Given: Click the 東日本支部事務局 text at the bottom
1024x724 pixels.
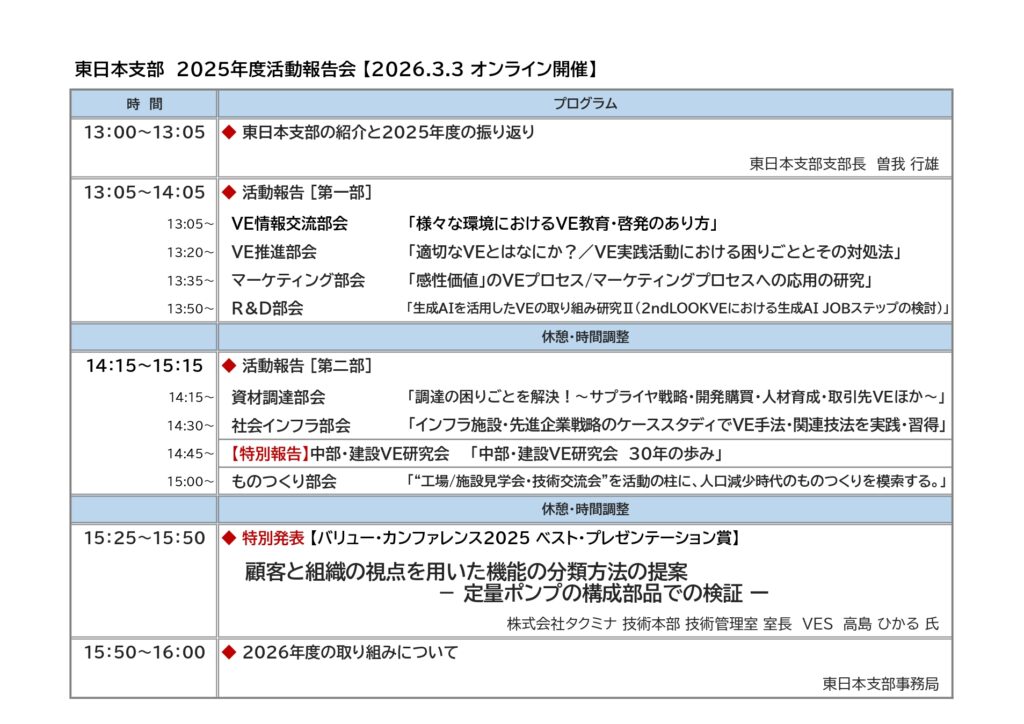Looking at the screenshot, I should pyautogui.click(x=881, y=684).
